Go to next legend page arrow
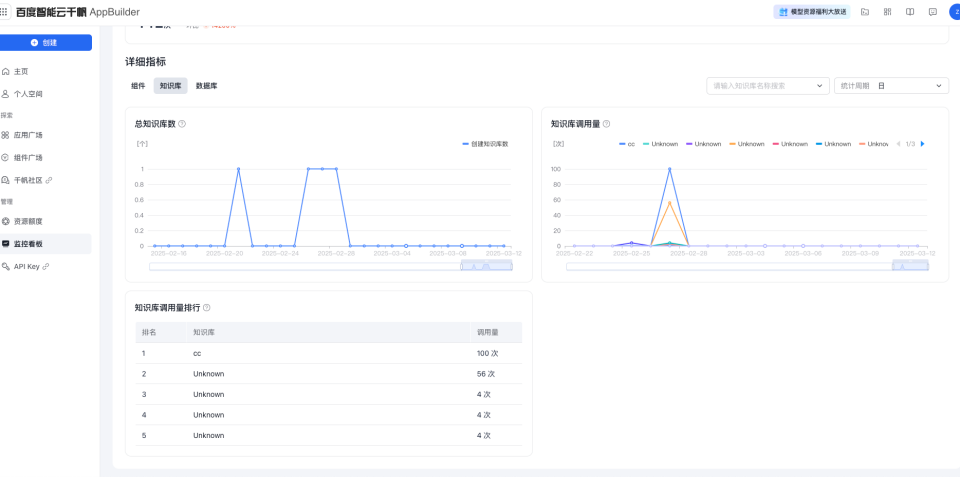Screen dimensions: 960x477 tap(923, 144)
